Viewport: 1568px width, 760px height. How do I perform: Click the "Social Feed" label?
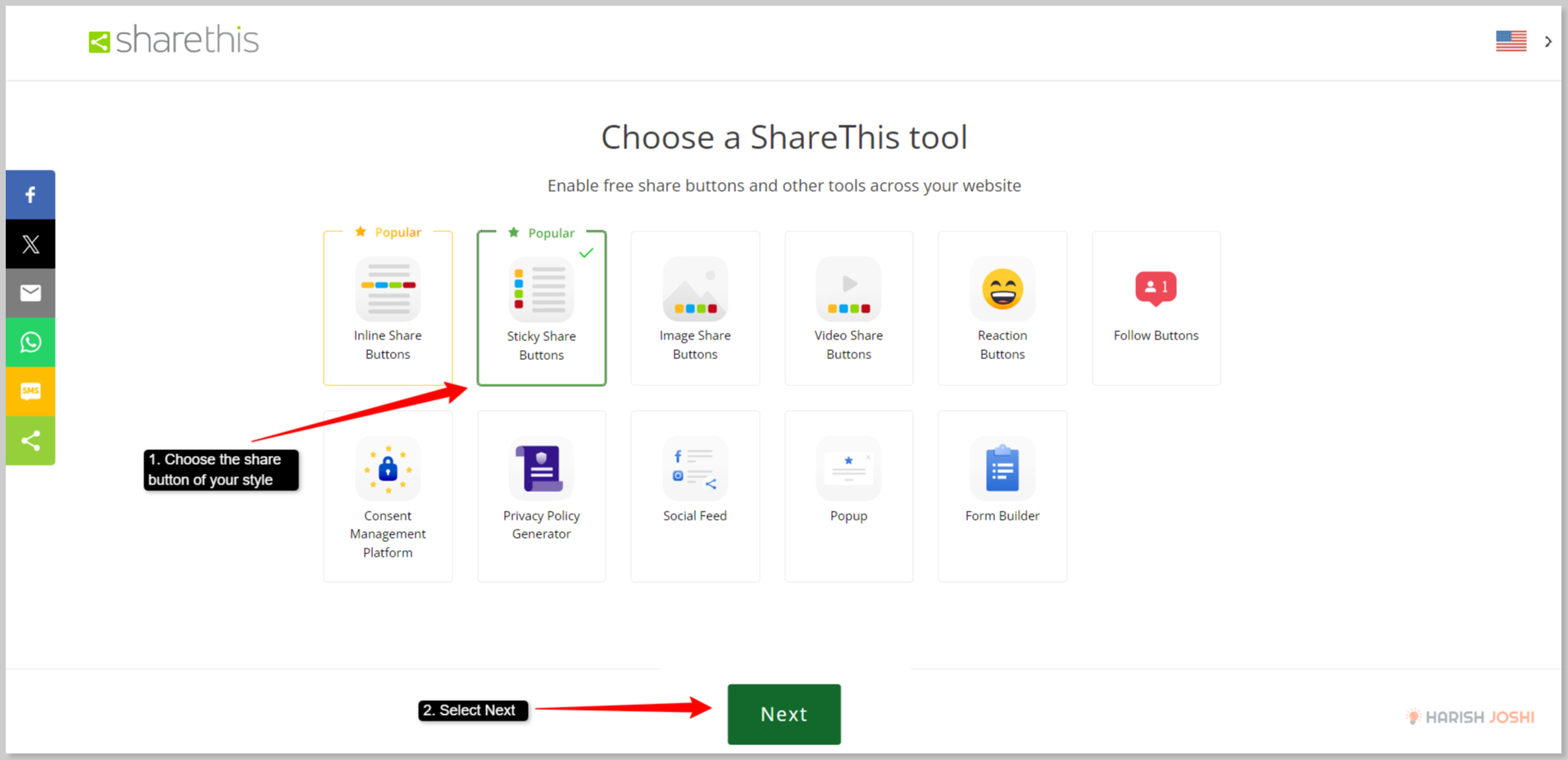click(x=695, y=516)
